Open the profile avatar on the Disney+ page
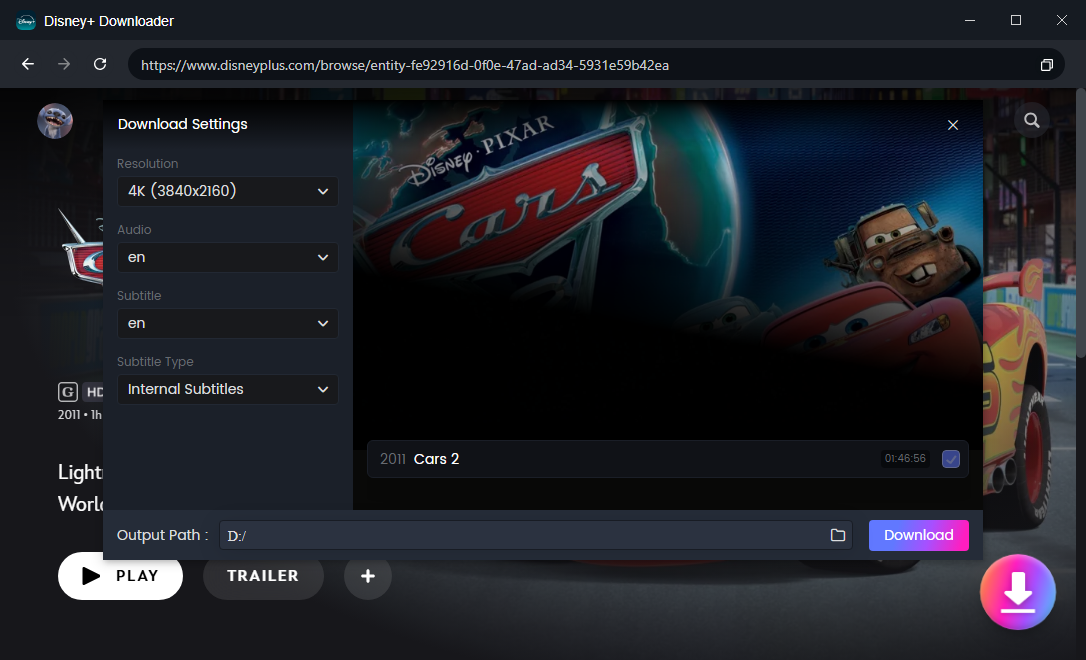The width and height of the screenshot is (1086, 660). tap(55, 121)
